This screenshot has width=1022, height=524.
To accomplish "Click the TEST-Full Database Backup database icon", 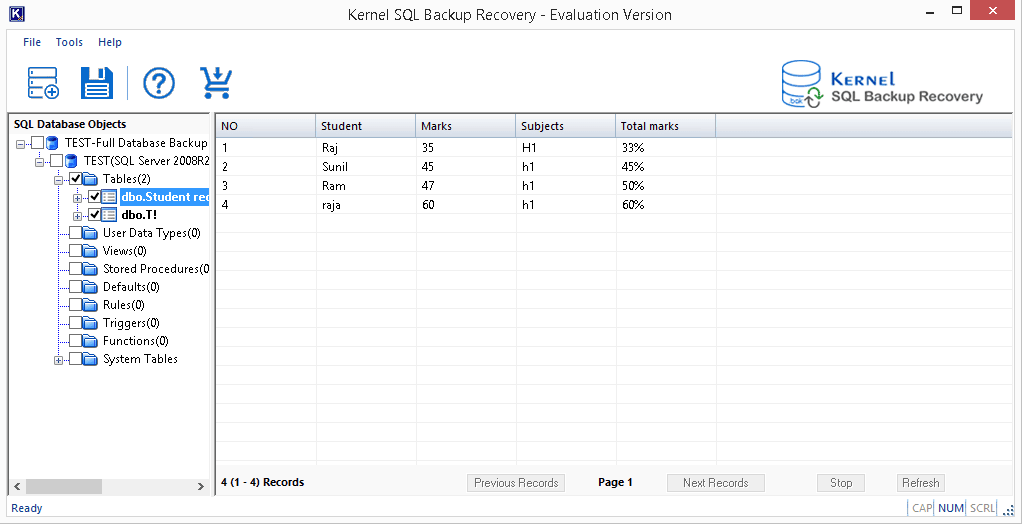I will (x=52, y=143).
